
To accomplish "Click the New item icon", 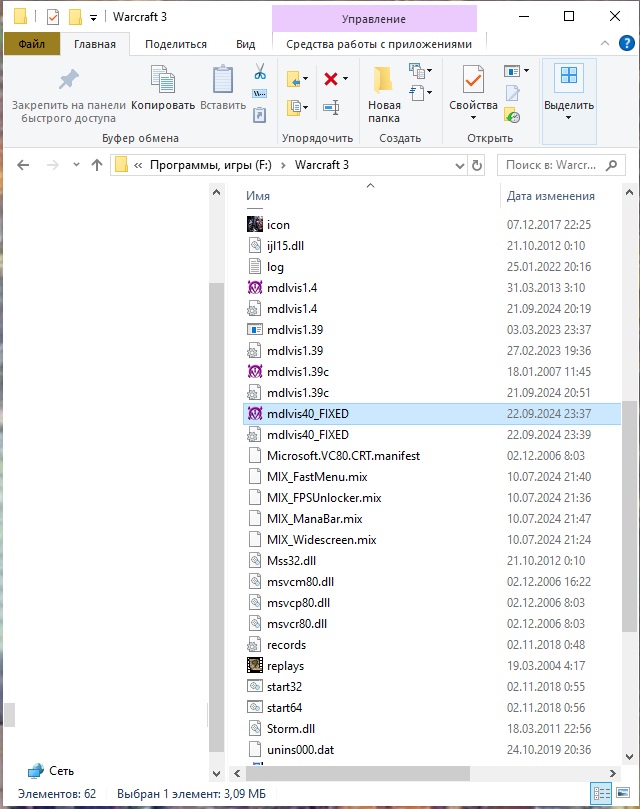I will (x=417, y=70).
